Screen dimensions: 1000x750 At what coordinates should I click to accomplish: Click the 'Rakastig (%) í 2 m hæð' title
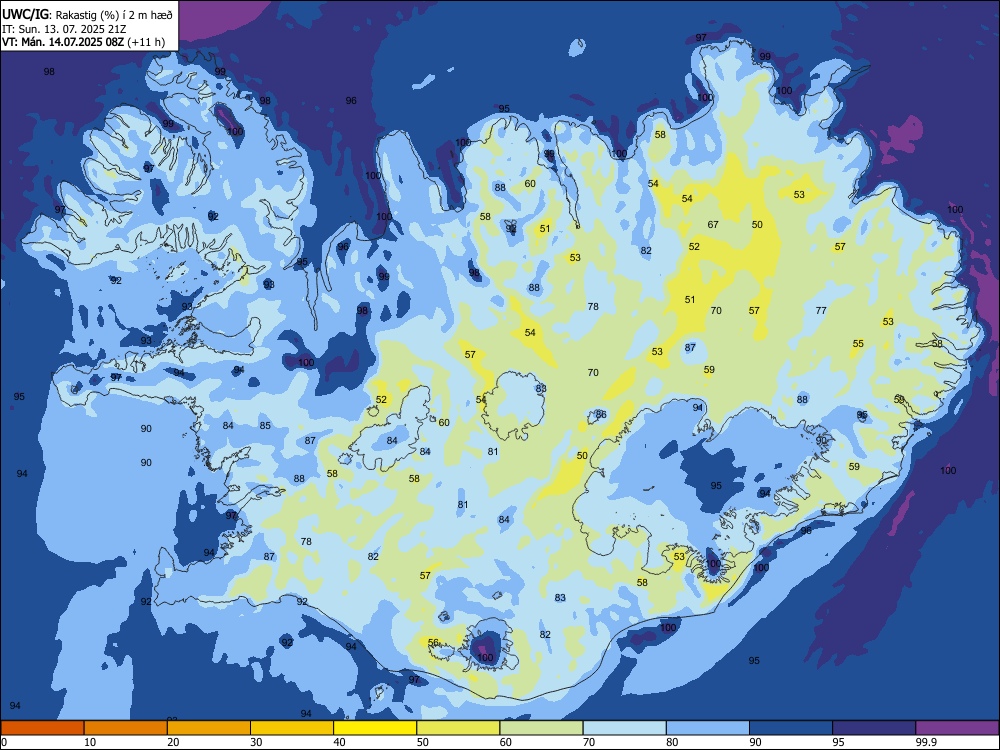[114, 15]
